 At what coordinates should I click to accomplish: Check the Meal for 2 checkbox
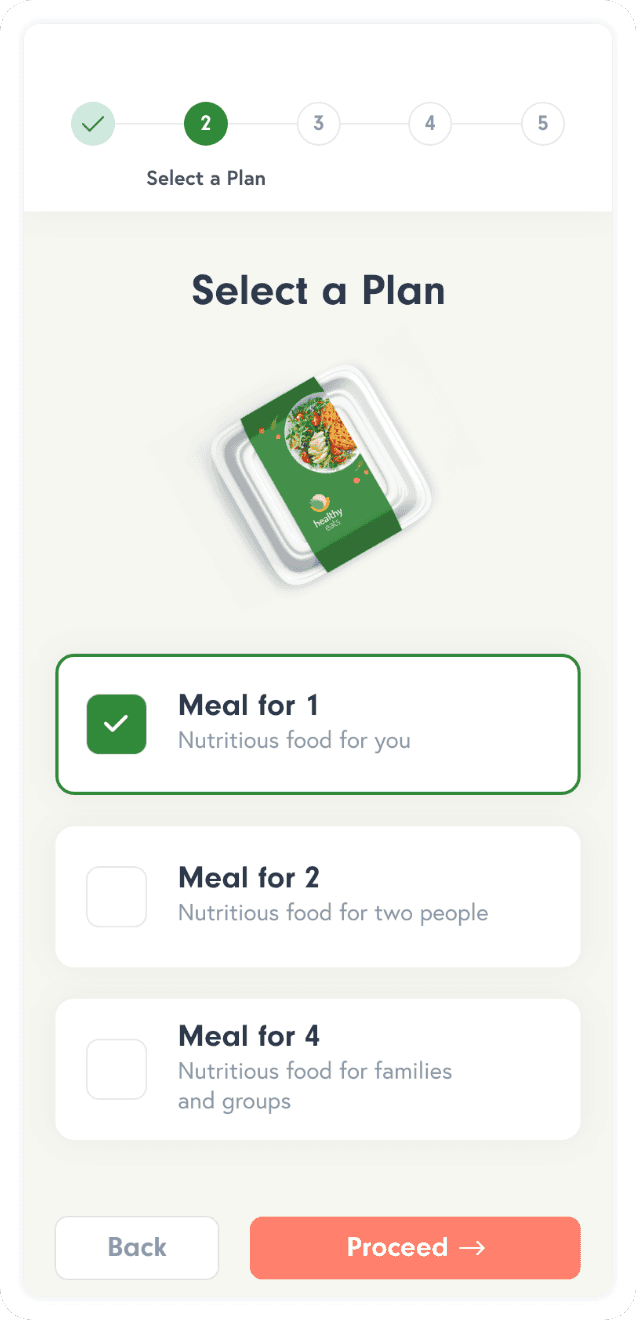coord(116,896)
